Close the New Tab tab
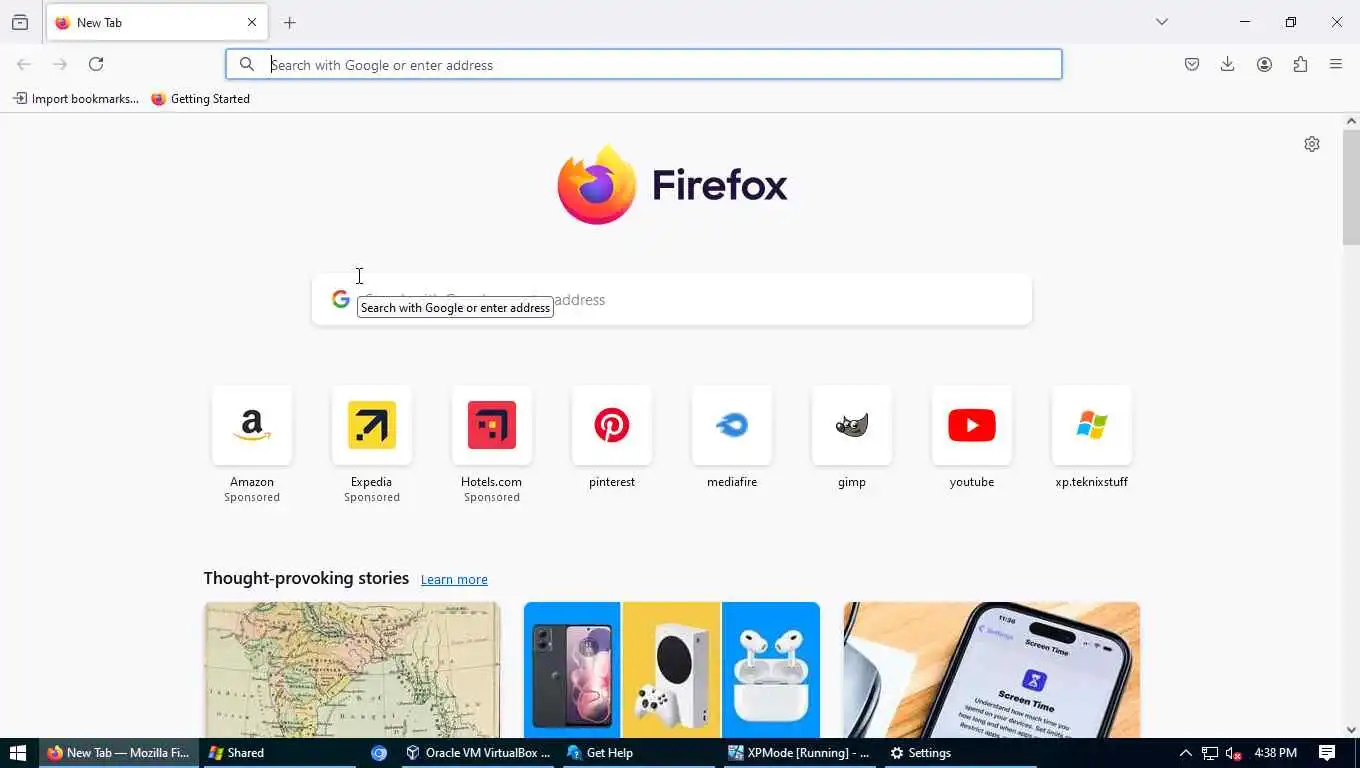Image resolution: width=1360 pixels, height=768 pixels. tap(252, 22)
